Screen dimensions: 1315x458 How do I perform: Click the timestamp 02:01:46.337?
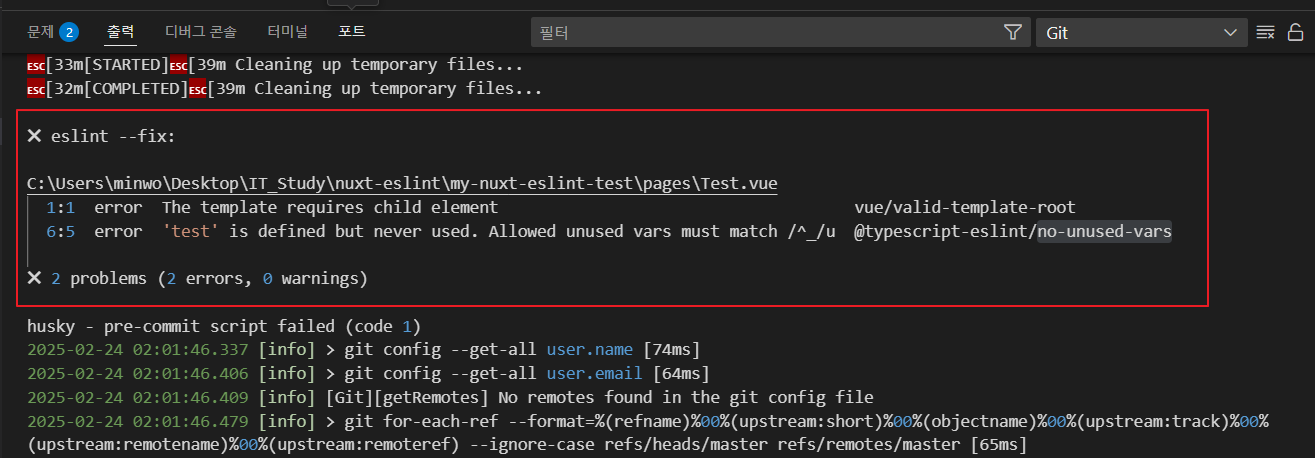pyautogui.click(x=191, y=350)
